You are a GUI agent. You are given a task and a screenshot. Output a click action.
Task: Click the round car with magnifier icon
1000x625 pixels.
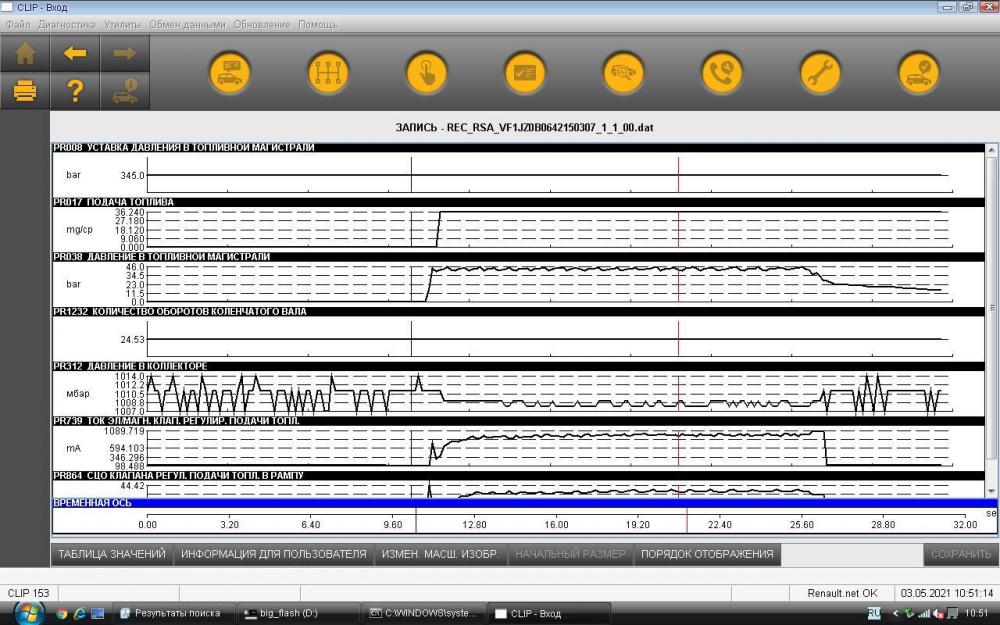[623, 73]
